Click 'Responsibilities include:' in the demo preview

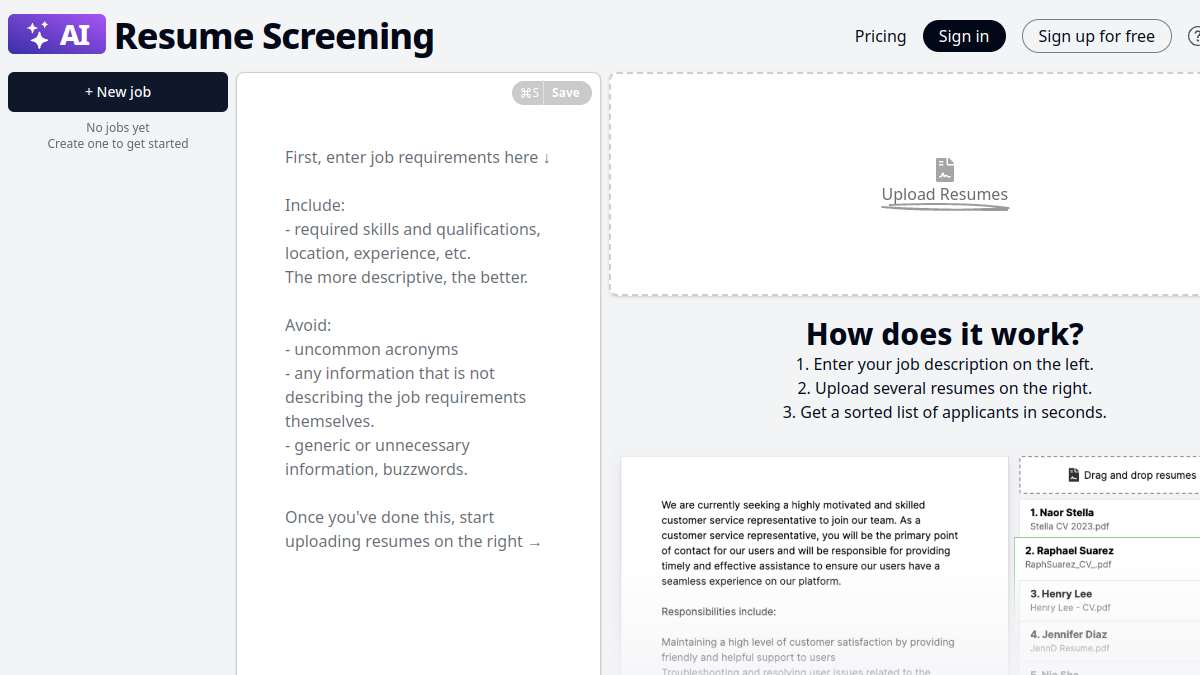tap(718, 612)
